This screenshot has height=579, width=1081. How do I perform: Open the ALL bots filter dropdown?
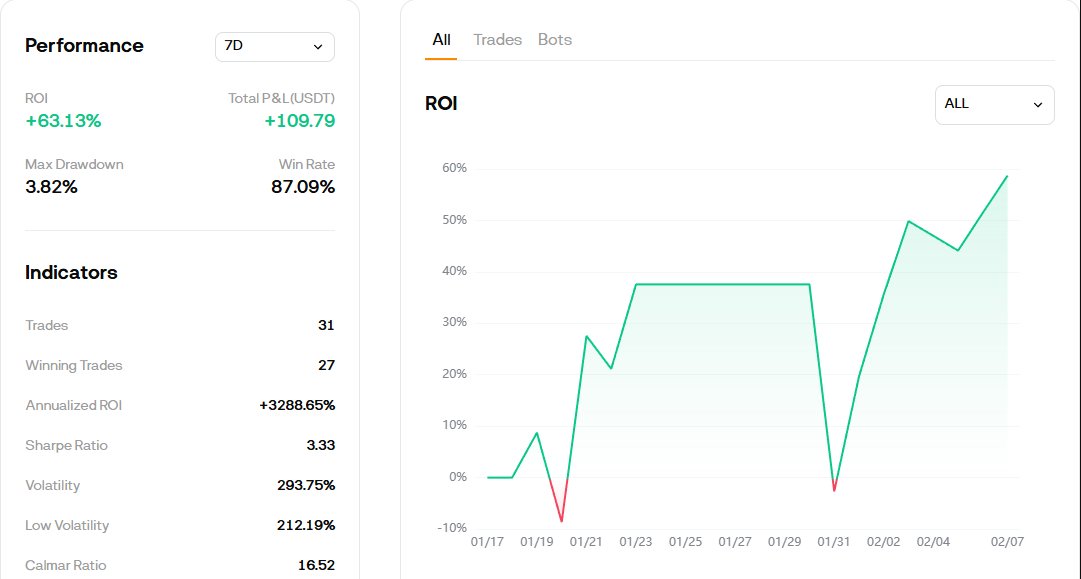coord(994,104)
